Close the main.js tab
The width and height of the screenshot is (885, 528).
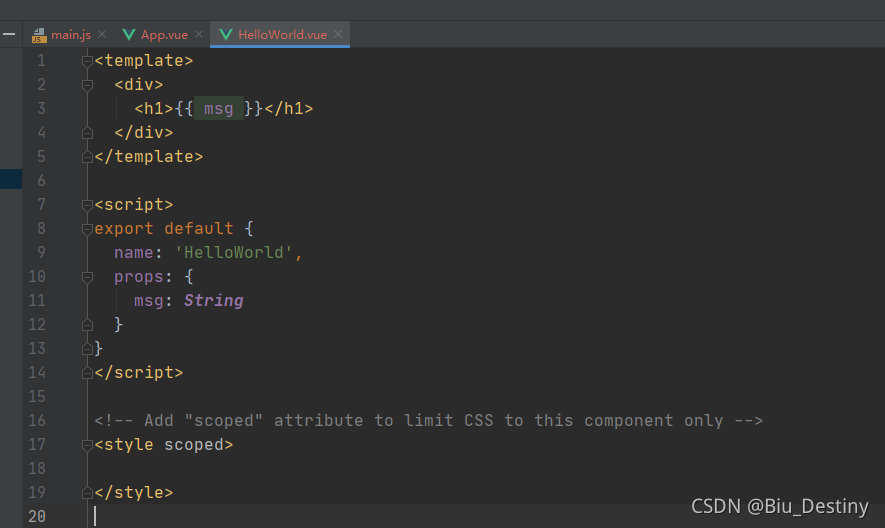(102, 34)
